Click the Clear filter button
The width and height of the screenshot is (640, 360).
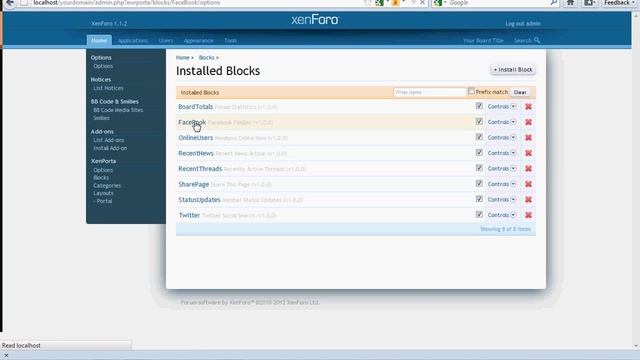coord(520,92)
